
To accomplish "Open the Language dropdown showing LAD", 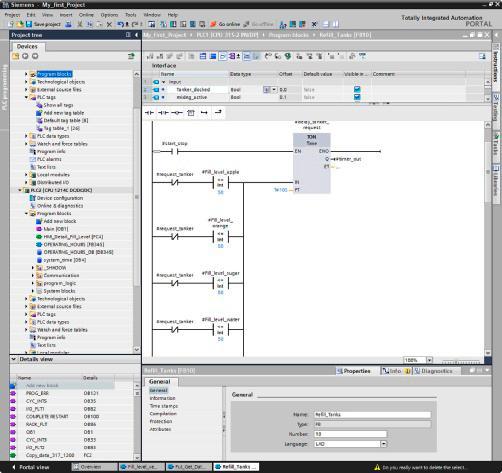I will tap(384, 444).
